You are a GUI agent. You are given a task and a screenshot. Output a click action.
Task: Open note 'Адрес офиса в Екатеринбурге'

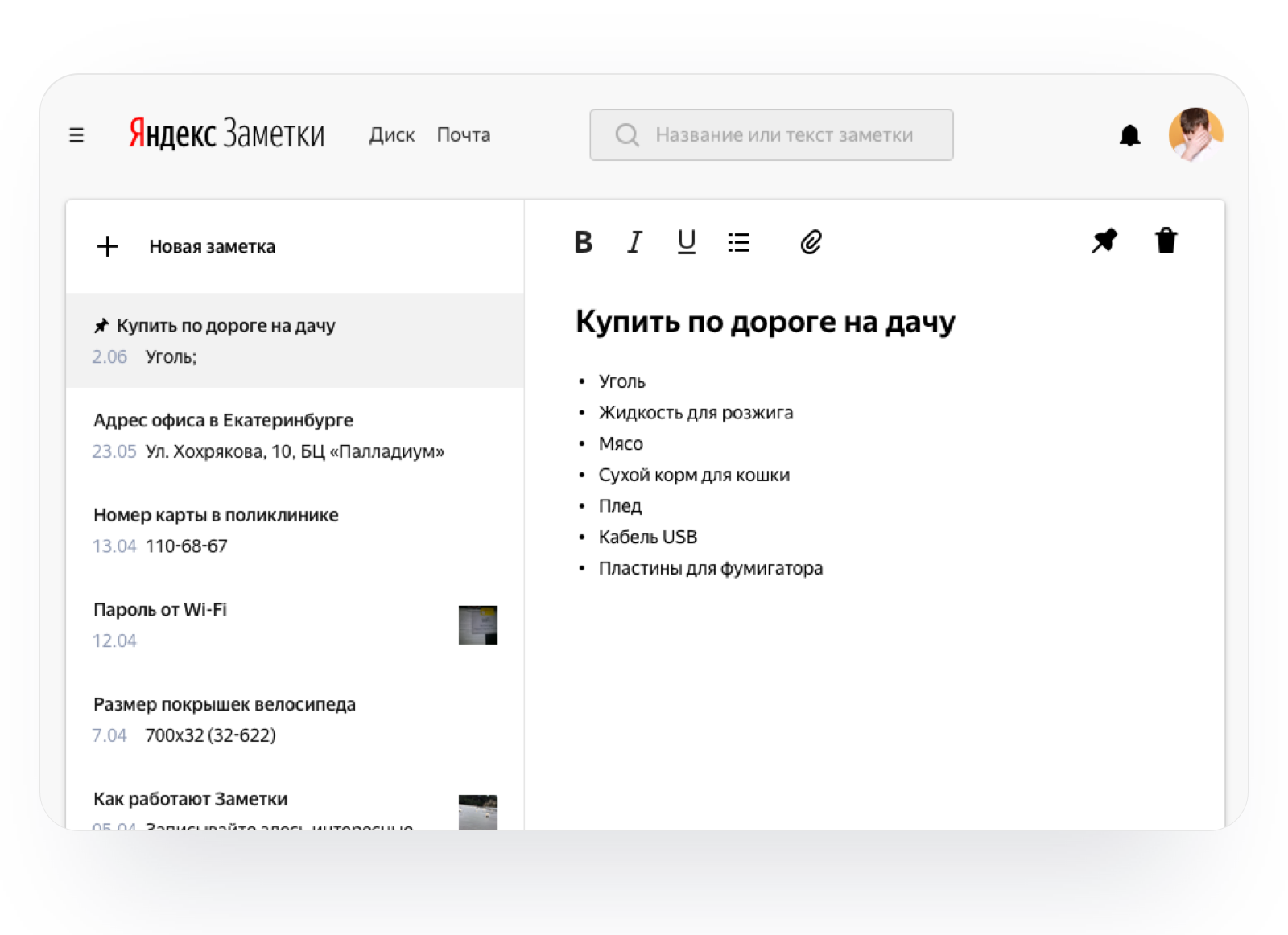point(223,421)
